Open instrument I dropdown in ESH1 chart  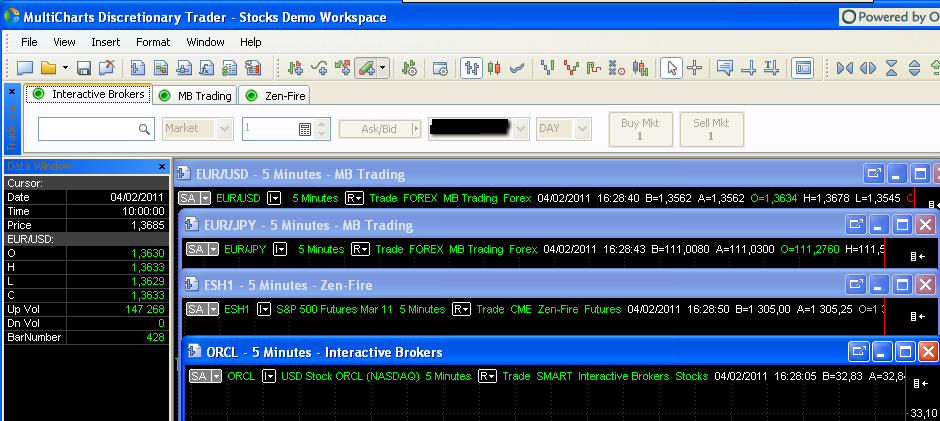(x=264, y=309)
